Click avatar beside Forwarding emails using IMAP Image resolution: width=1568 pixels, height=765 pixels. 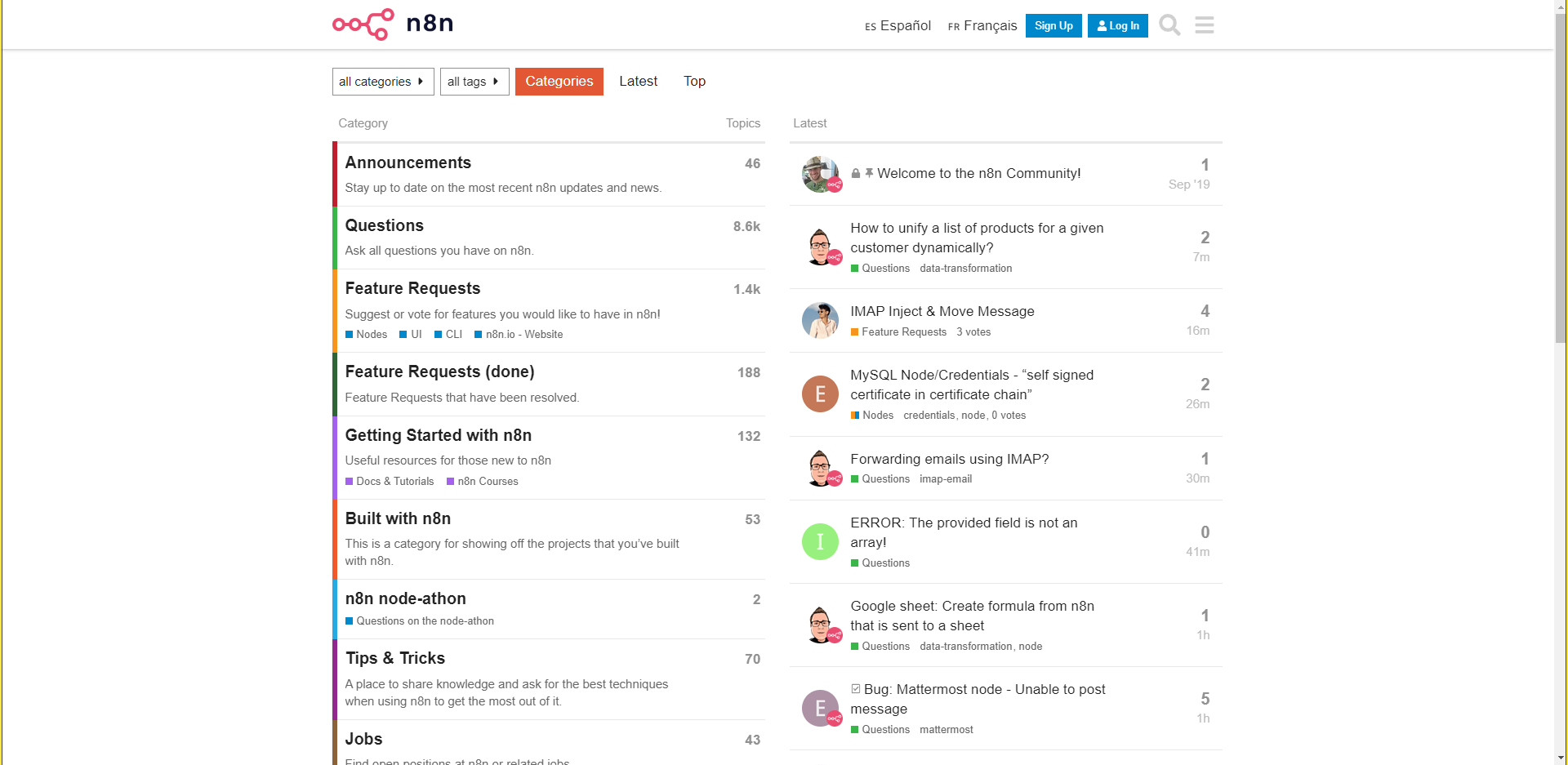[x=820, y=468]
